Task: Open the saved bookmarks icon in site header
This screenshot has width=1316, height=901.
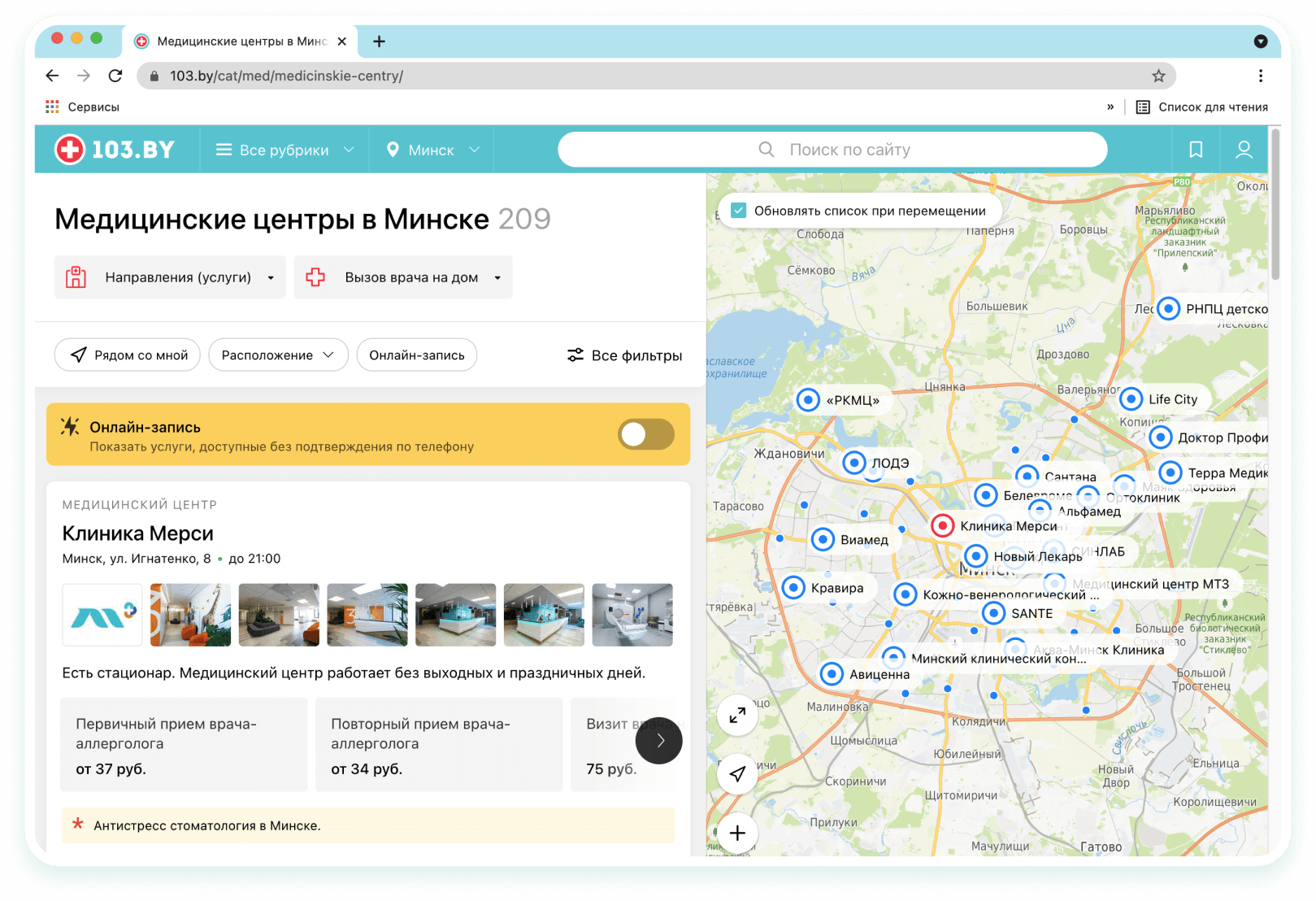Action: point(1196,150)
